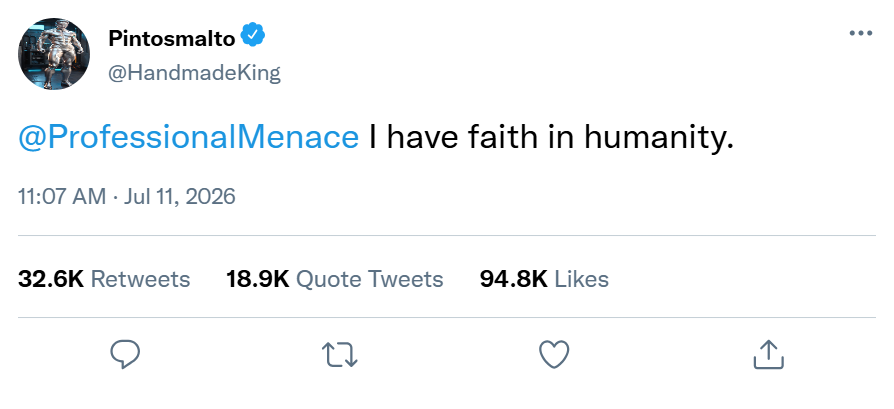894x409 pixels.
Task: Open the @HandmadeKing handle
Action: coord(194,73)
